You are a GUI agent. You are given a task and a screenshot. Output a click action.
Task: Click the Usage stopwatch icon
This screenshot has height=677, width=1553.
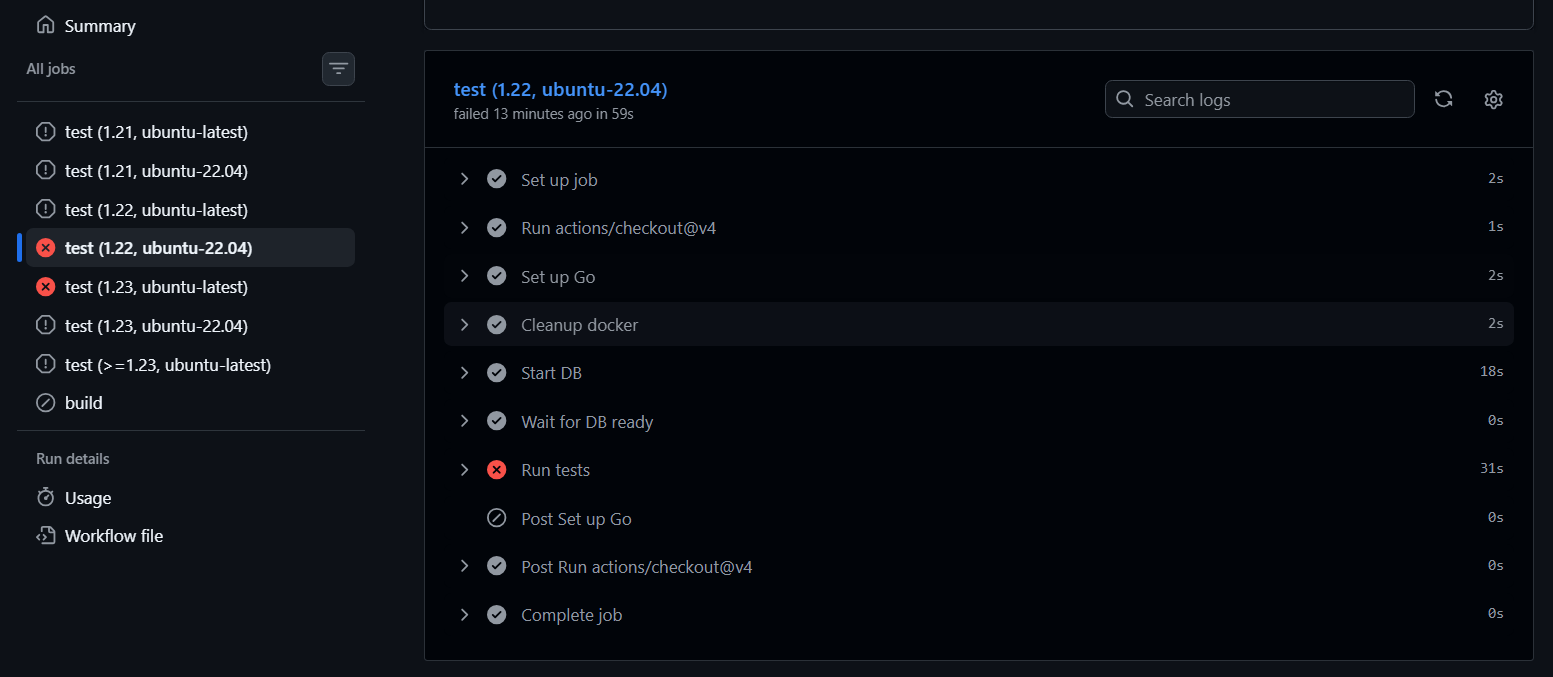(45, 498)
